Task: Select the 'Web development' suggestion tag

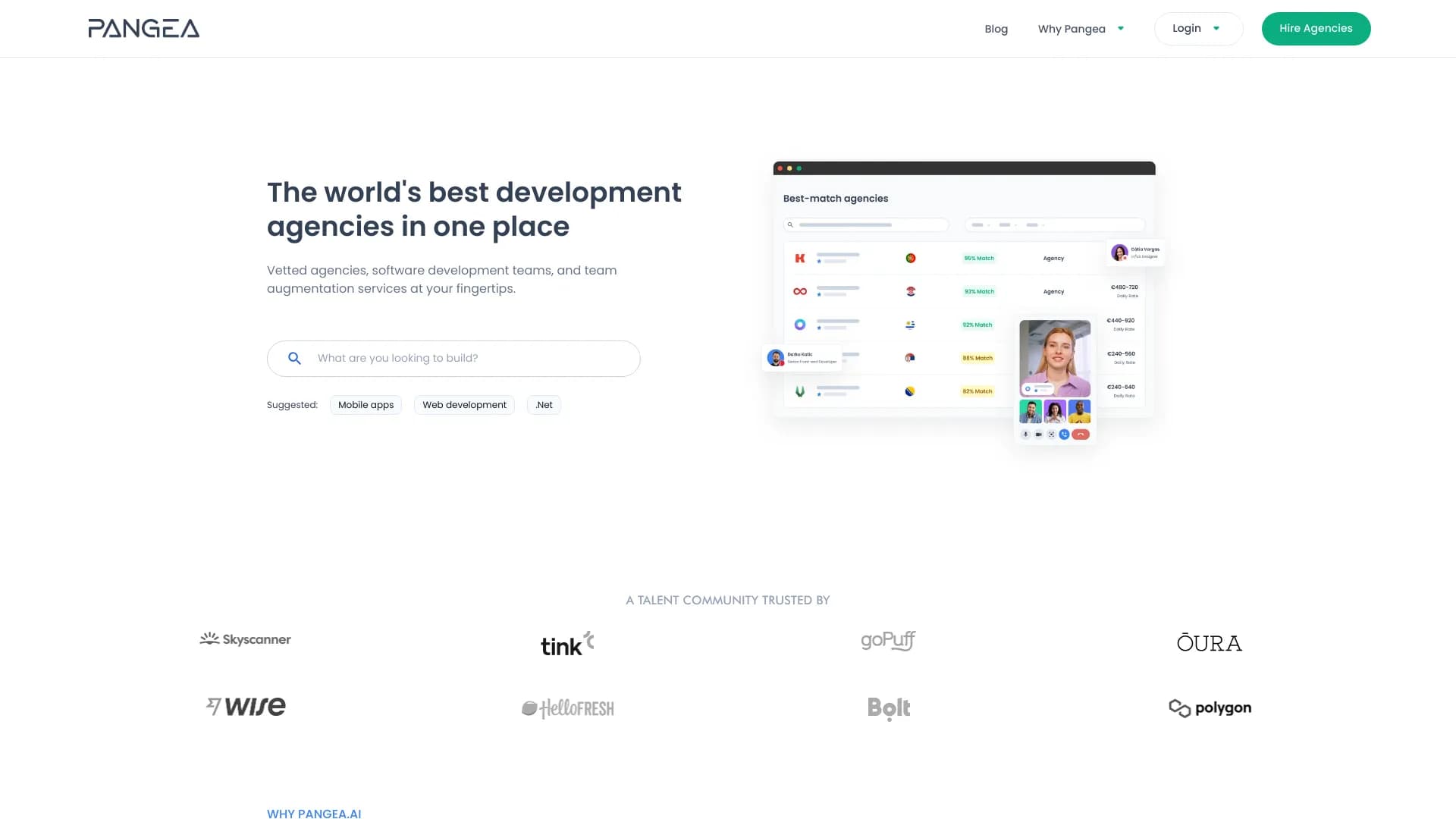Action: [x=463, y=404]
